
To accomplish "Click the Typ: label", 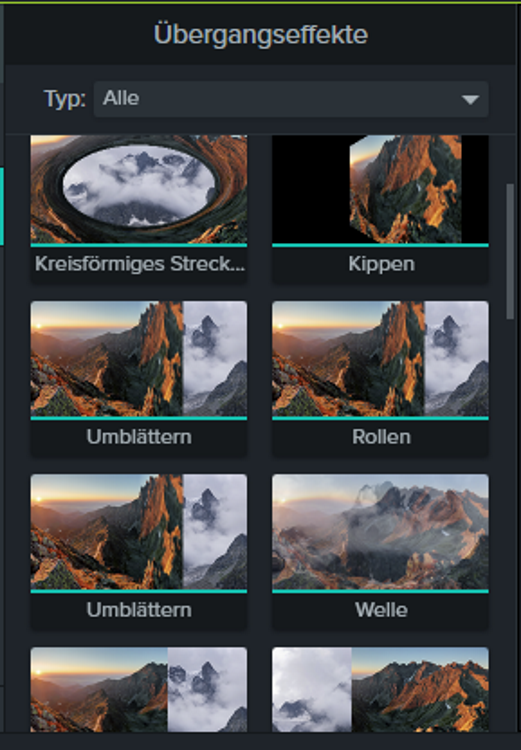I will [65, 99].
